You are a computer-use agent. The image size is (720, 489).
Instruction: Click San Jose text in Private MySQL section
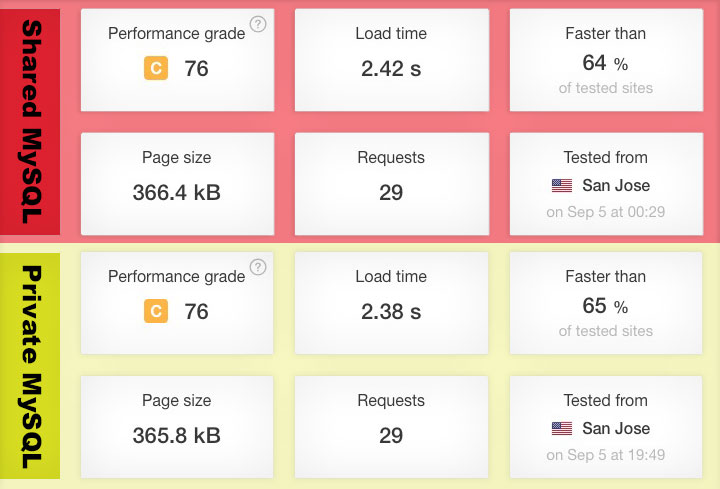tap(616, 428)
